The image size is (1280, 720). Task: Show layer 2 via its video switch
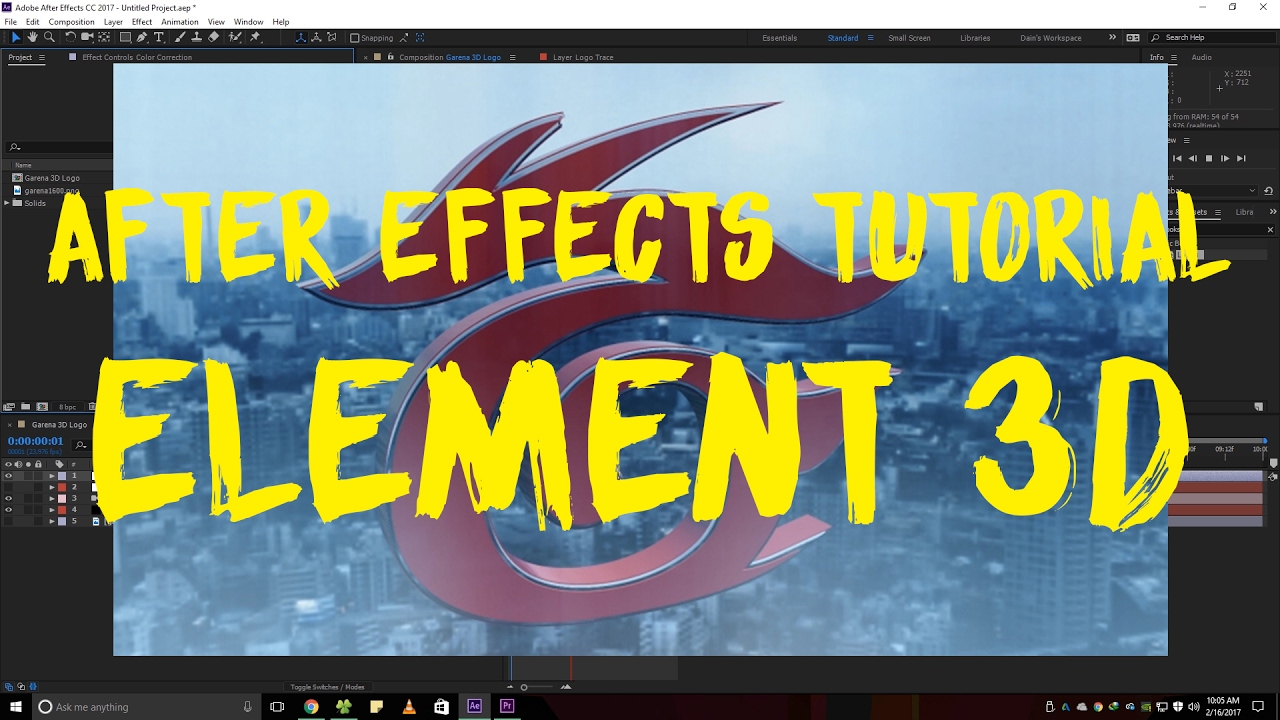coord(8,487)
